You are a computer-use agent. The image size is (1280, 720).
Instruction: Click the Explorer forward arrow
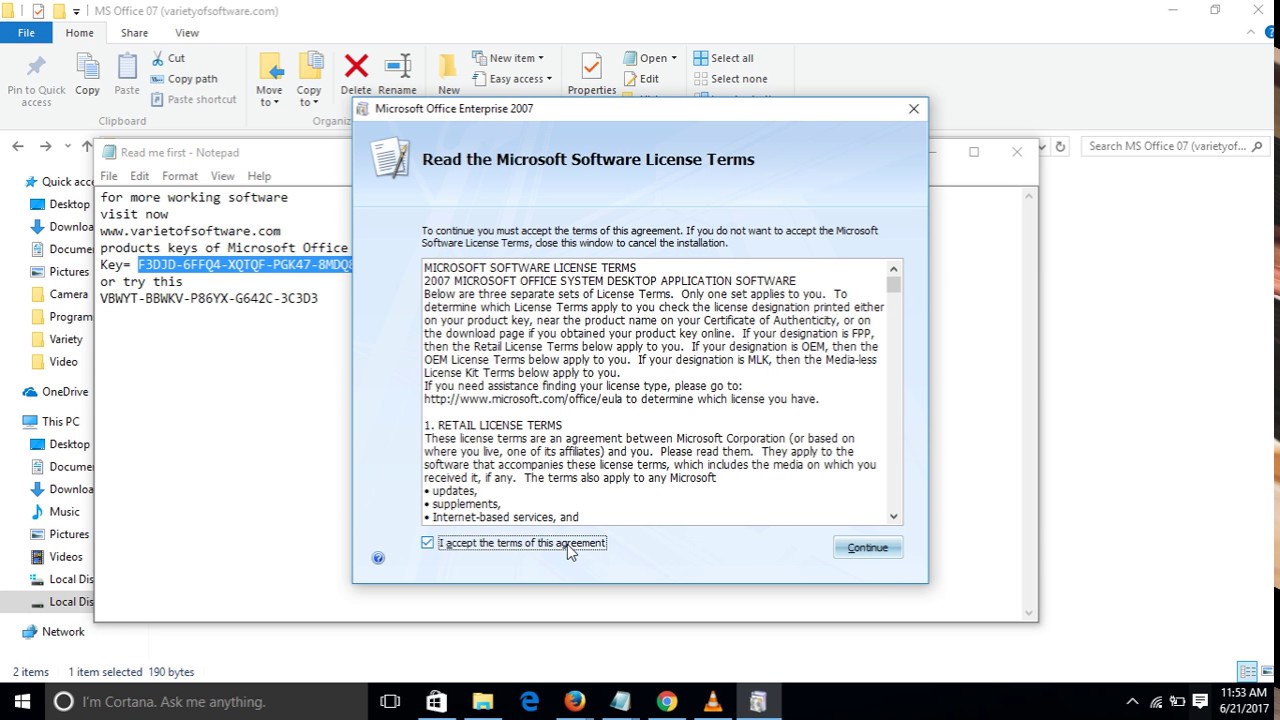tap(45, 146)
